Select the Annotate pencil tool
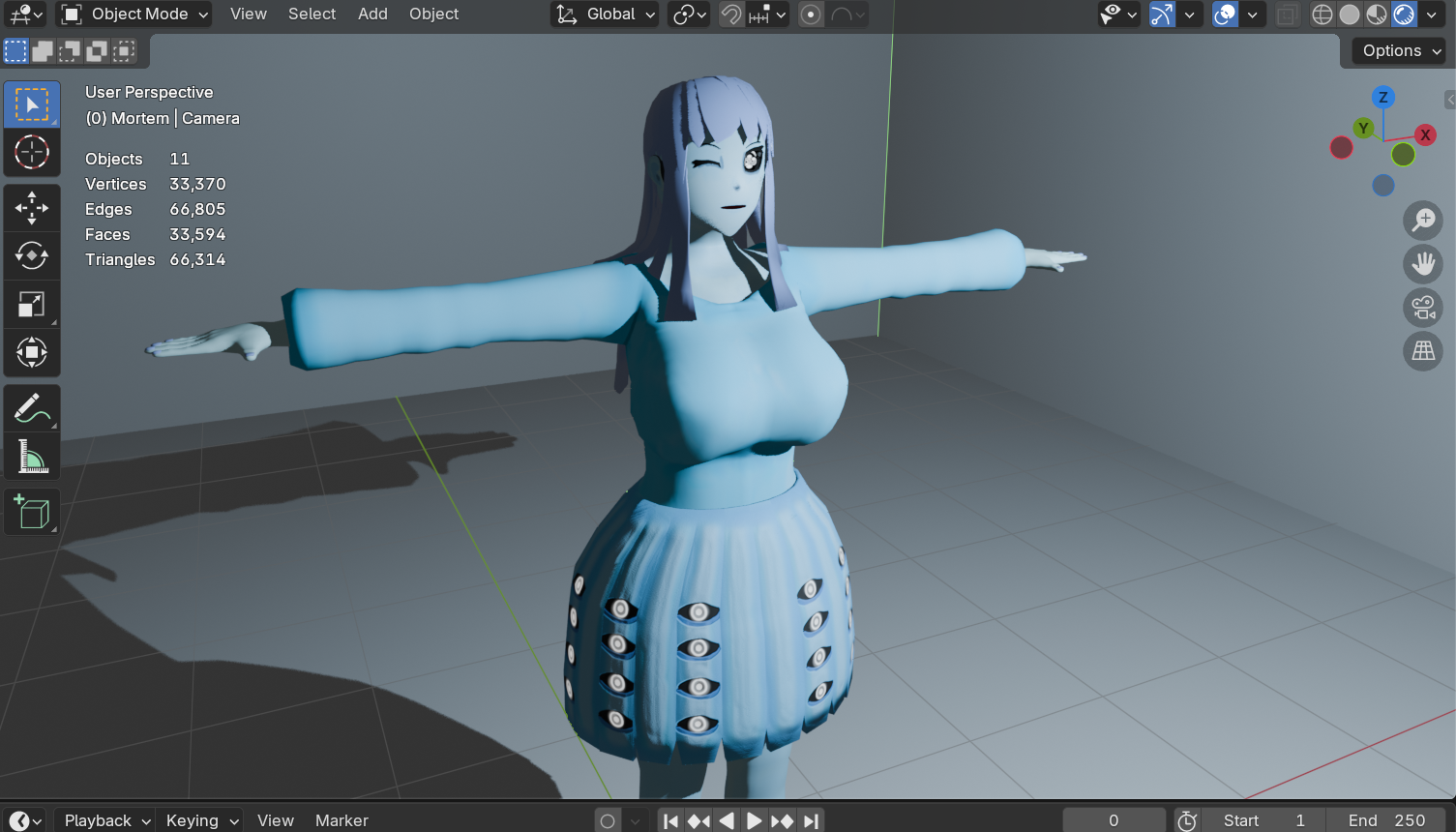Screen dimensions: 1456x832 [x=32, y=408]
